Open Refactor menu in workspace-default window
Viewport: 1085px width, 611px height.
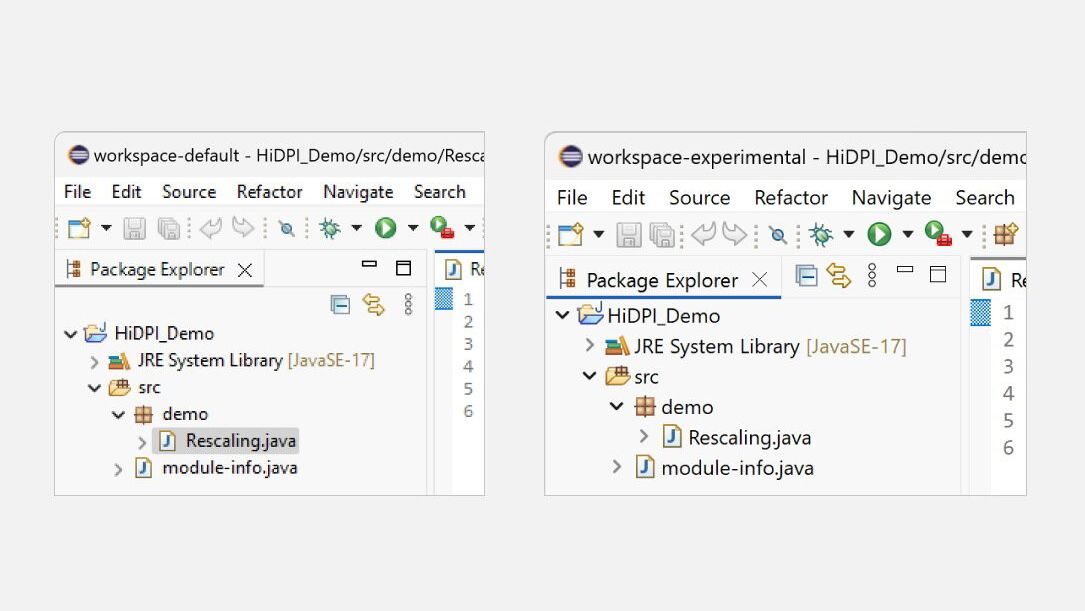coord(269,192)
